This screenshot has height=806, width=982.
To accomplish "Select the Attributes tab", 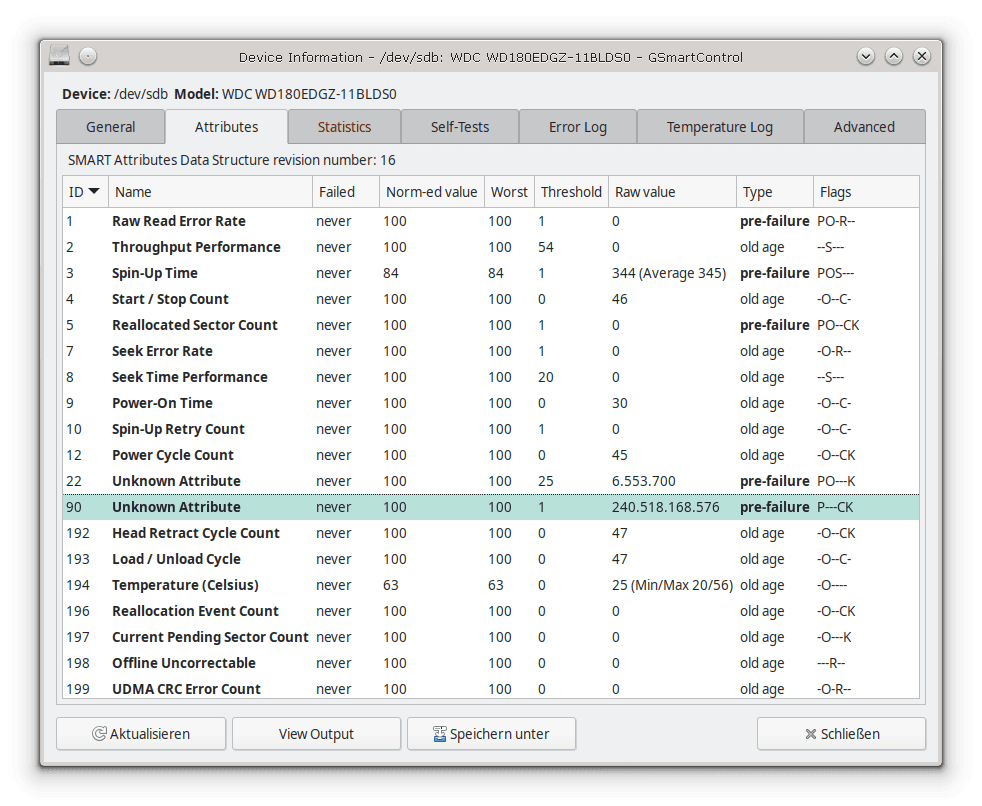I will [226, 127].
